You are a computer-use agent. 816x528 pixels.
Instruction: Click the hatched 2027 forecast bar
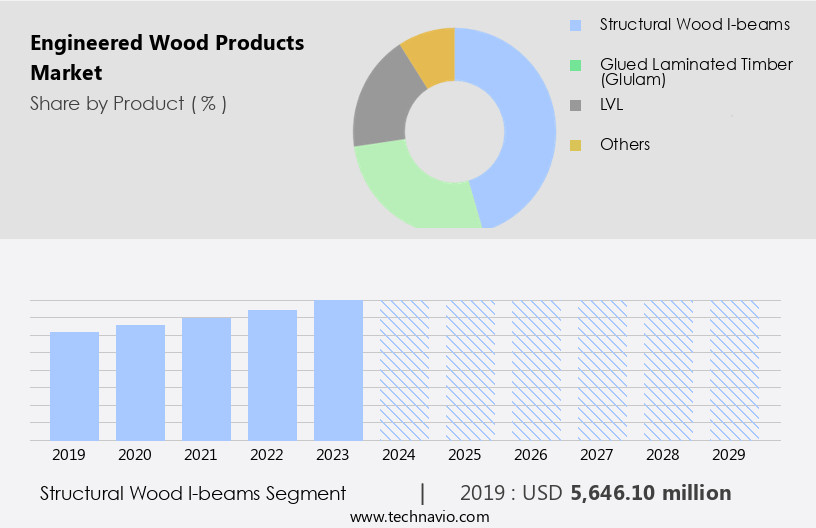[x=602, y=370]
